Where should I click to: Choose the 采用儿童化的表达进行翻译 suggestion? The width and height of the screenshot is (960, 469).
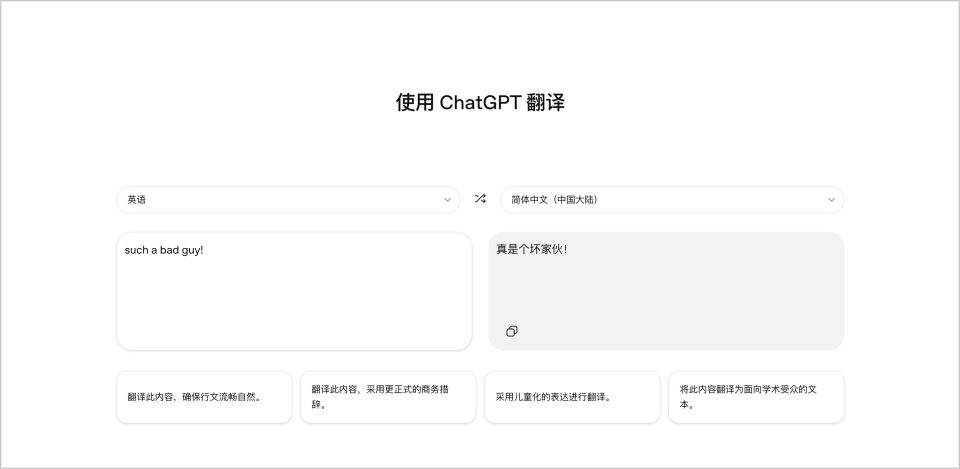tap(572, 397)
